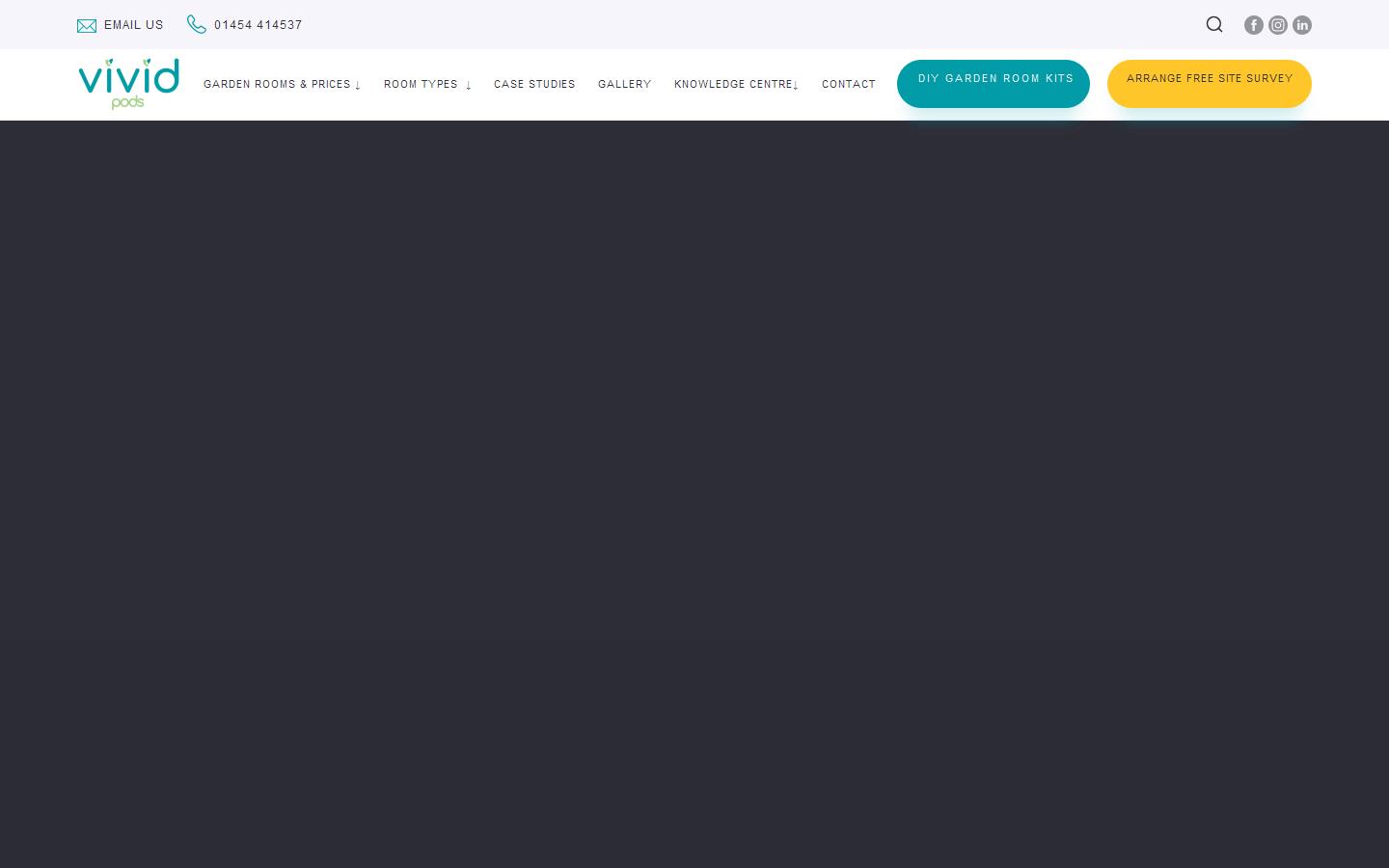Click the Vivid Pods logo
Viewport: 1389px width, 868px height.
[x=128, y=84]
